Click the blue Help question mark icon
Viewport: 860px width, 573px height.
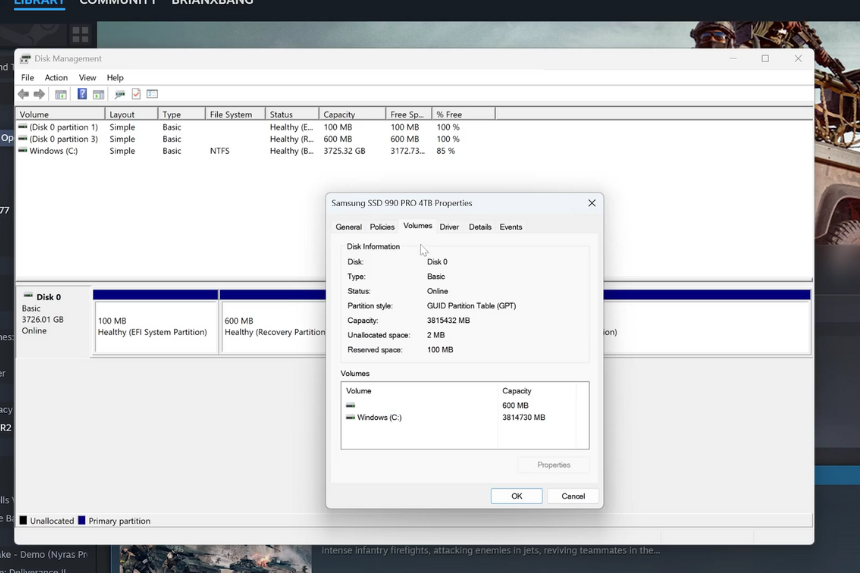point(82,94)
